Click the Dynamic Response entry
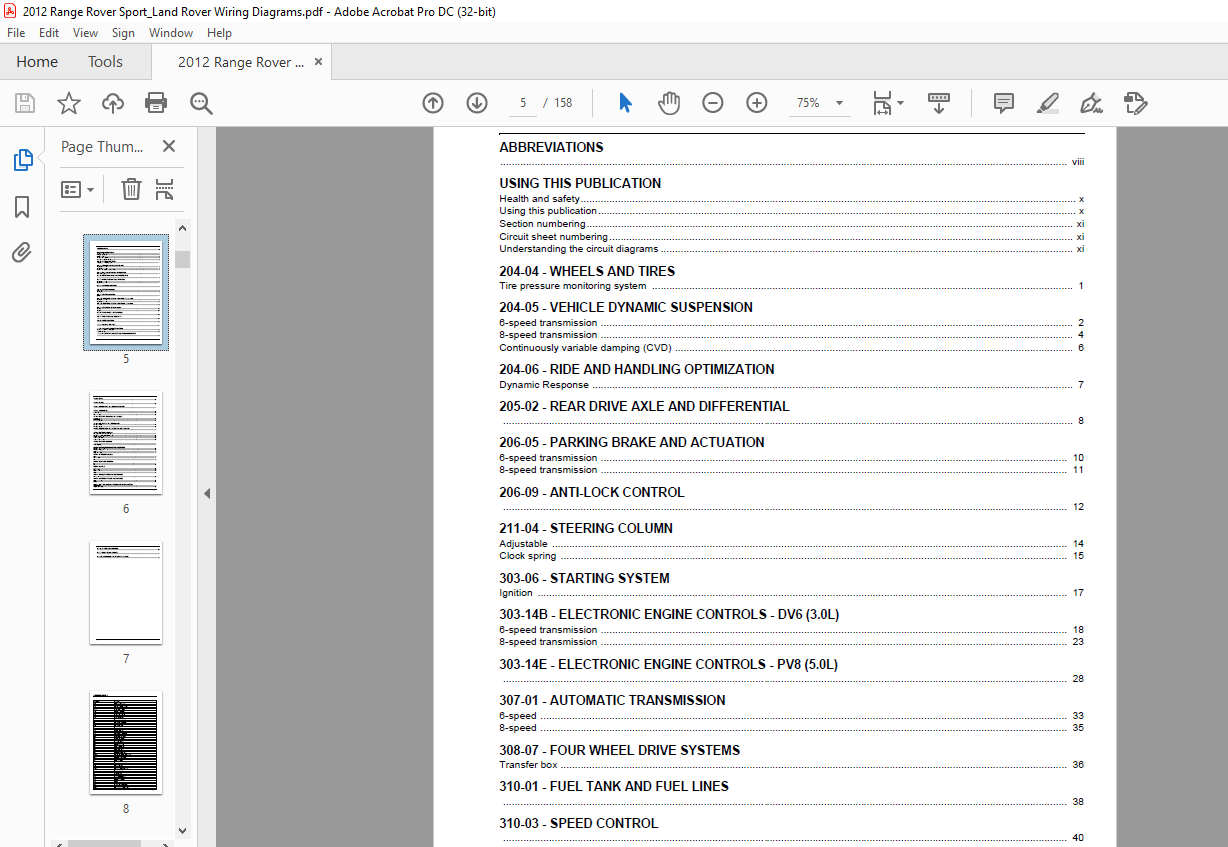Viewport: 1228px width, 847px height. [x=544, y=385]
